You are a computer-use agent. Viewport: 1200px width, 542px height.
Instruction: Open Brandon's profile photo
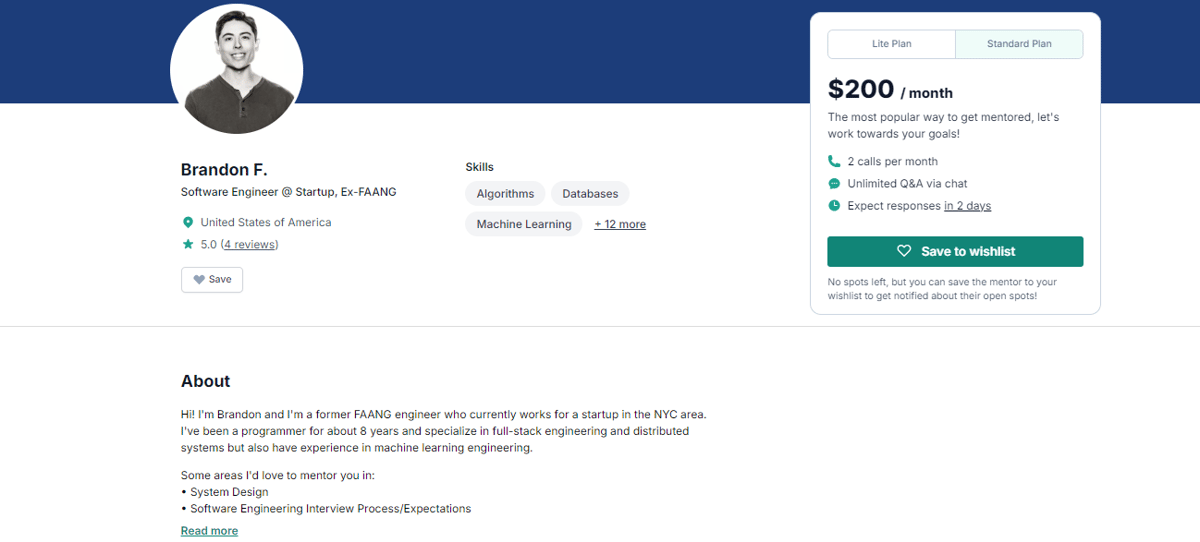237,68
